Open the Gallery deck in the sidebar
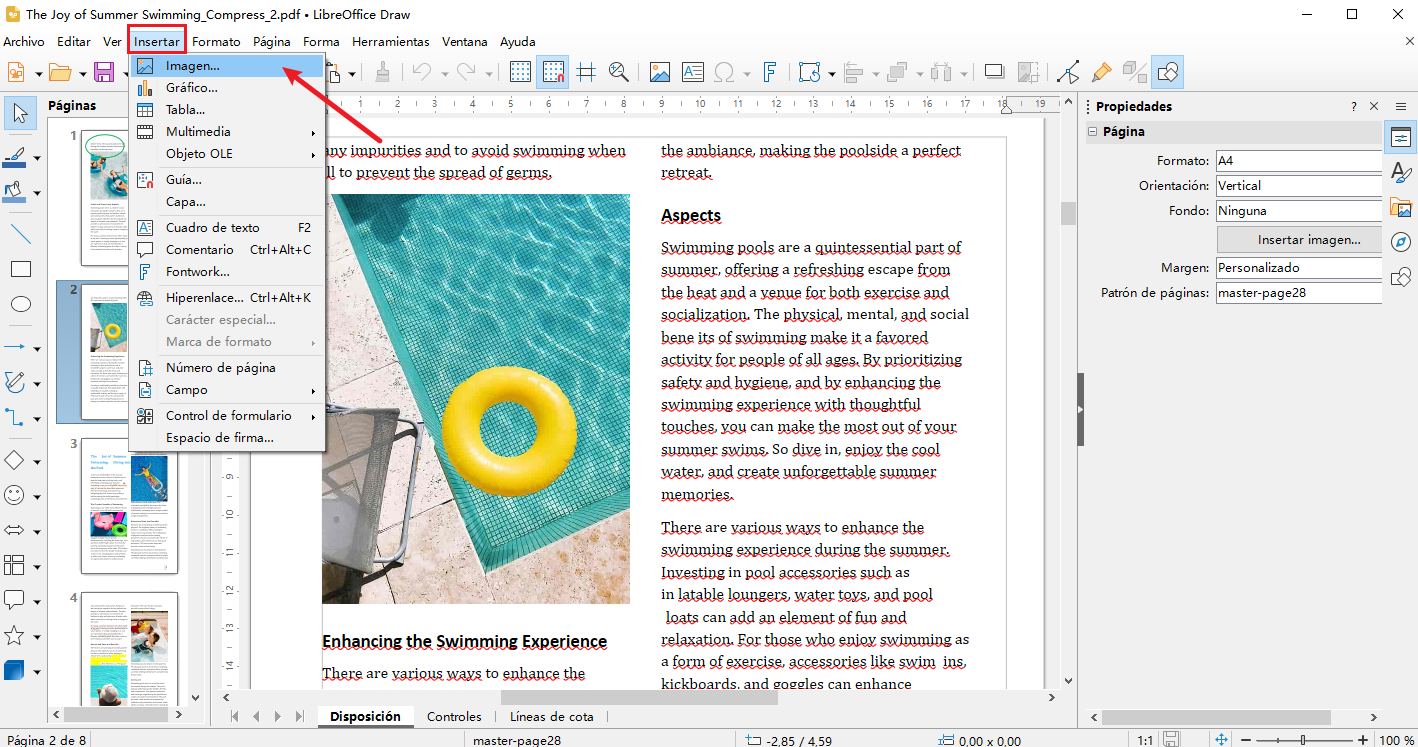 click(x=1401, y=208)
